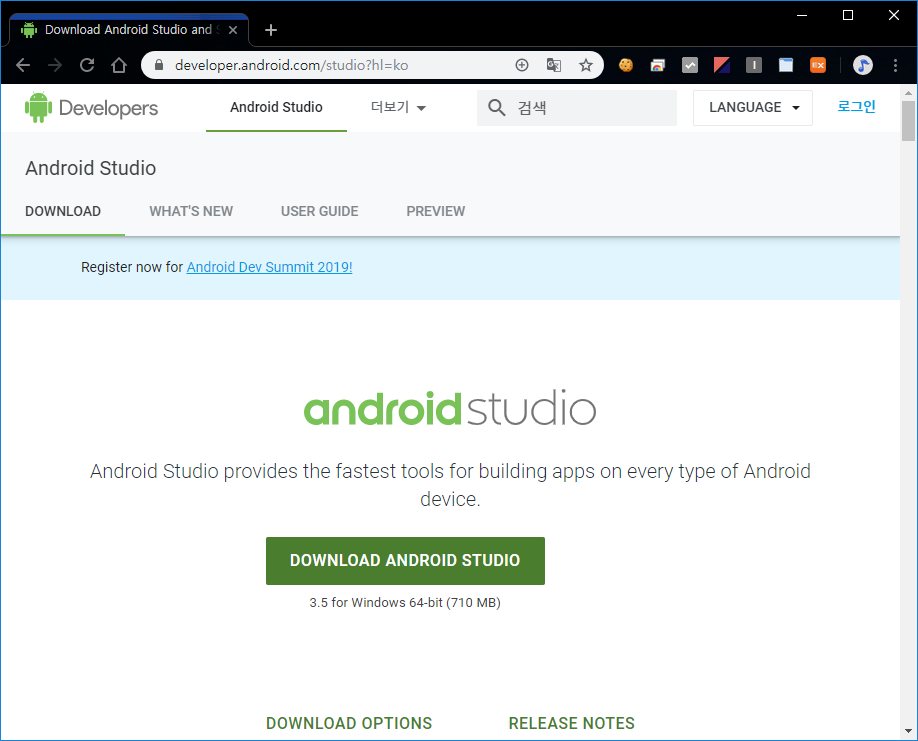Minimize the Chrome window
The image size is (918, 741).
(x=802, y=15)
